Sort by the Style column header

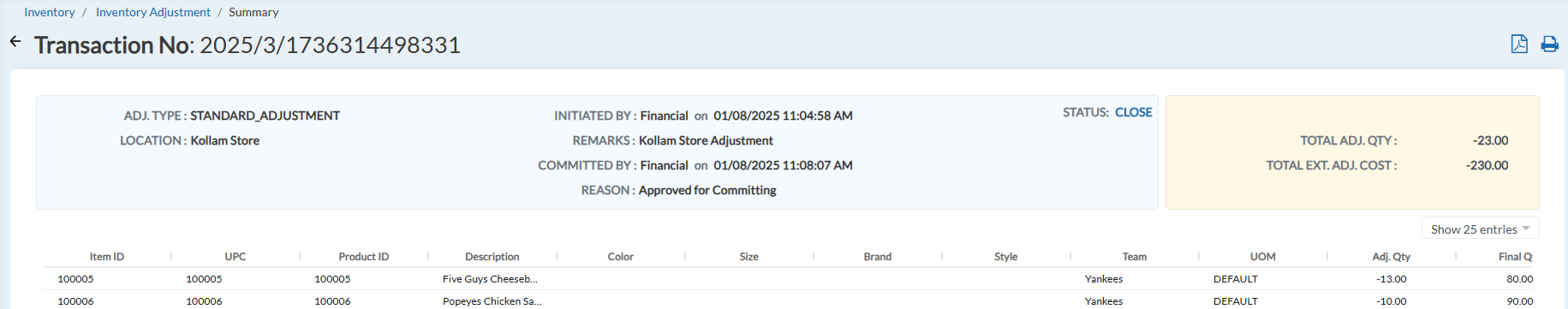pyautogui.click(x=1006, y=256)
